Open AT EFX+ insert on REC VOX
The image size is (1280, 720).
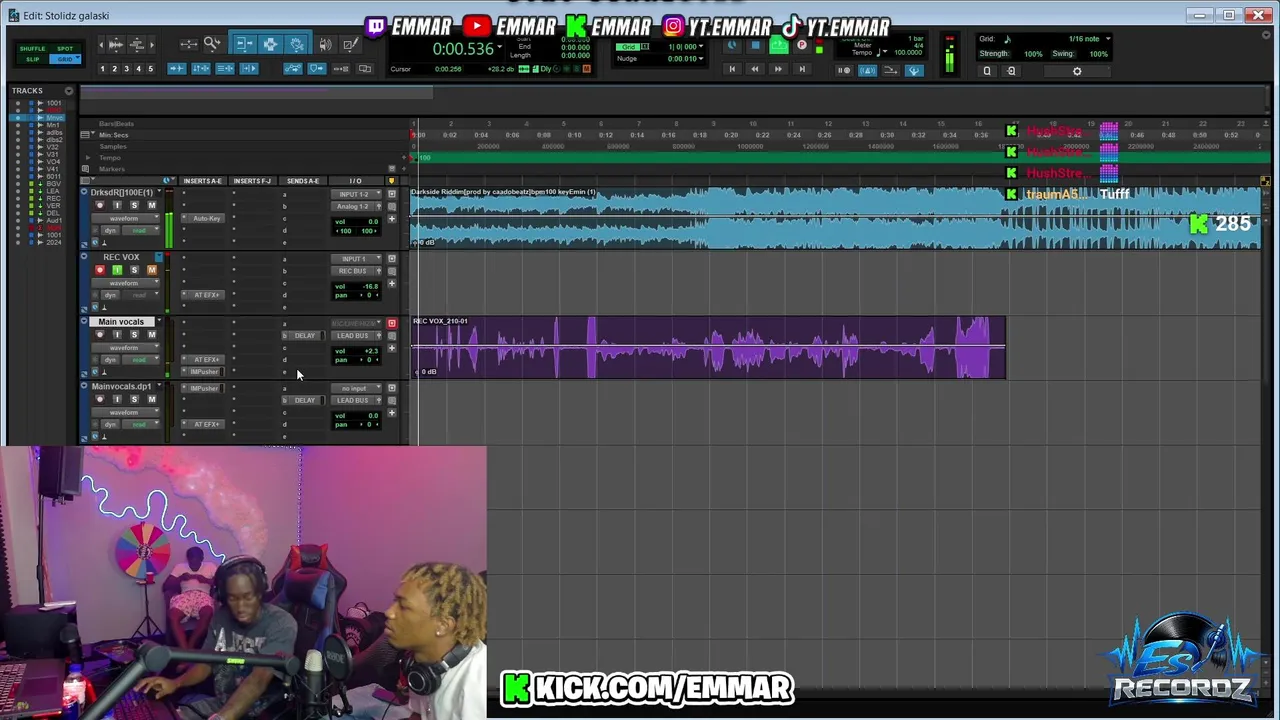coord(207,295)
